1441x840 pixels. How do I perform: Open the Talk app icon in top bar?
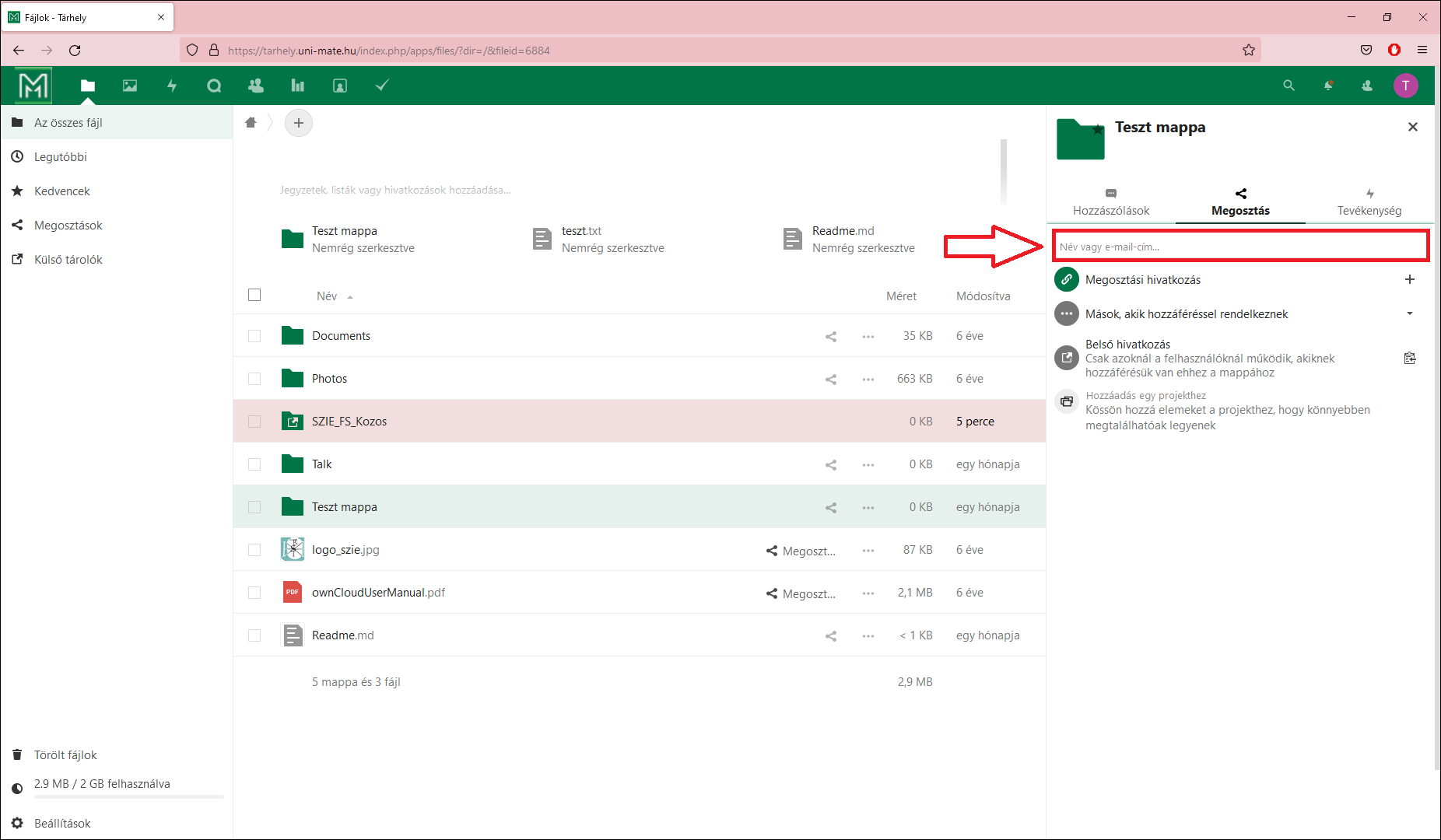pyautogui.click(x=214, y=86)
